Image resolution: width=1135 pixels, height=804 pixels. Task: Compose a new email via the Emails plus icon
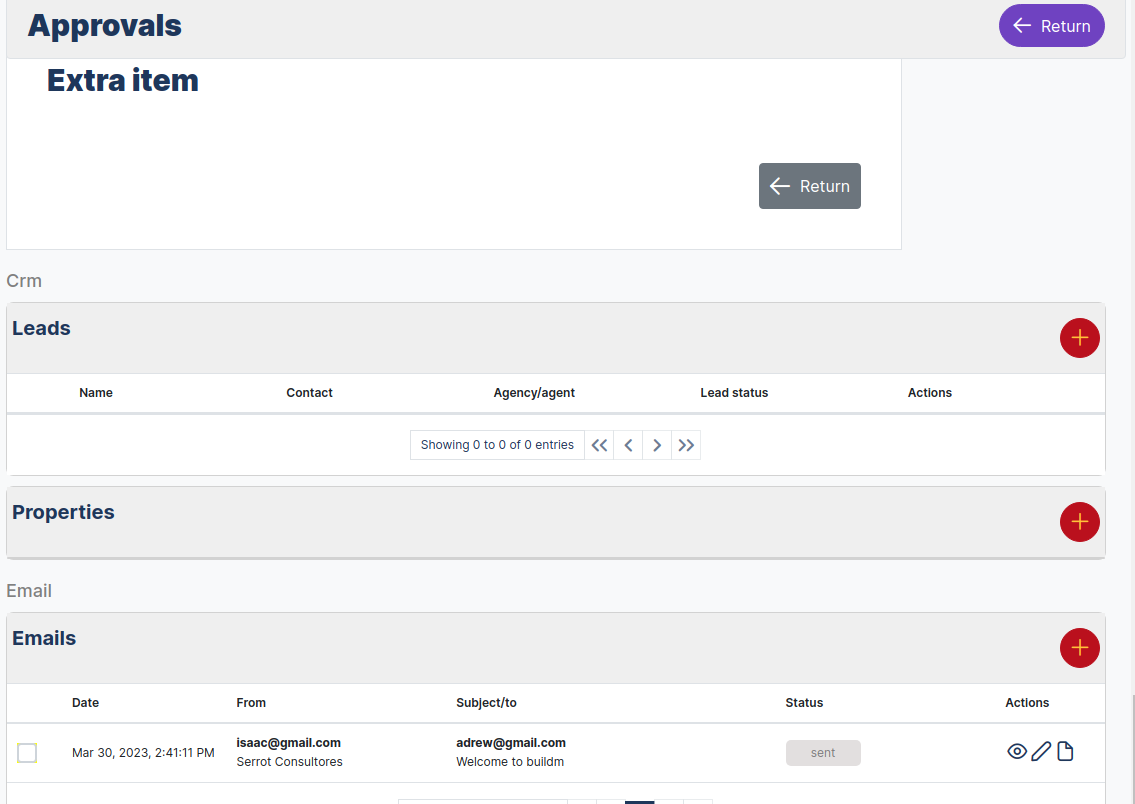1079,648
